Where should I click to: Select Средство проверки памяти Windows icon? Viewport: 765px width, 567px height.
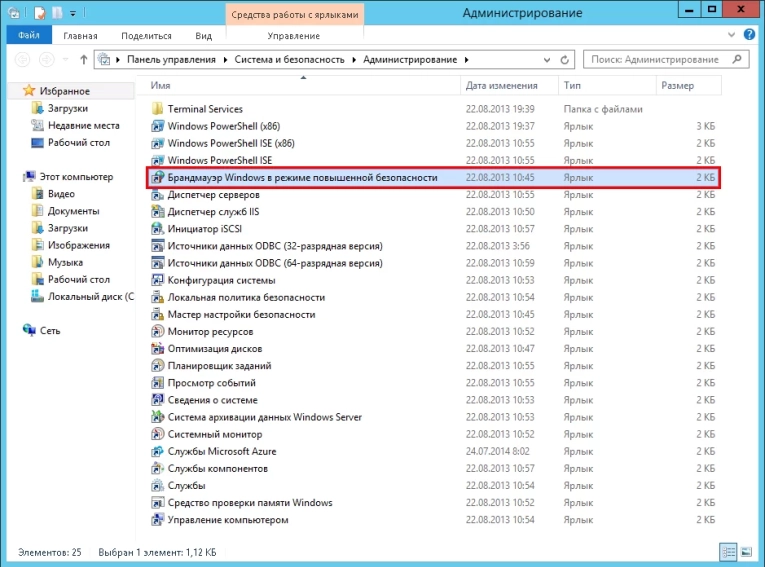click(x=157, y=503)
